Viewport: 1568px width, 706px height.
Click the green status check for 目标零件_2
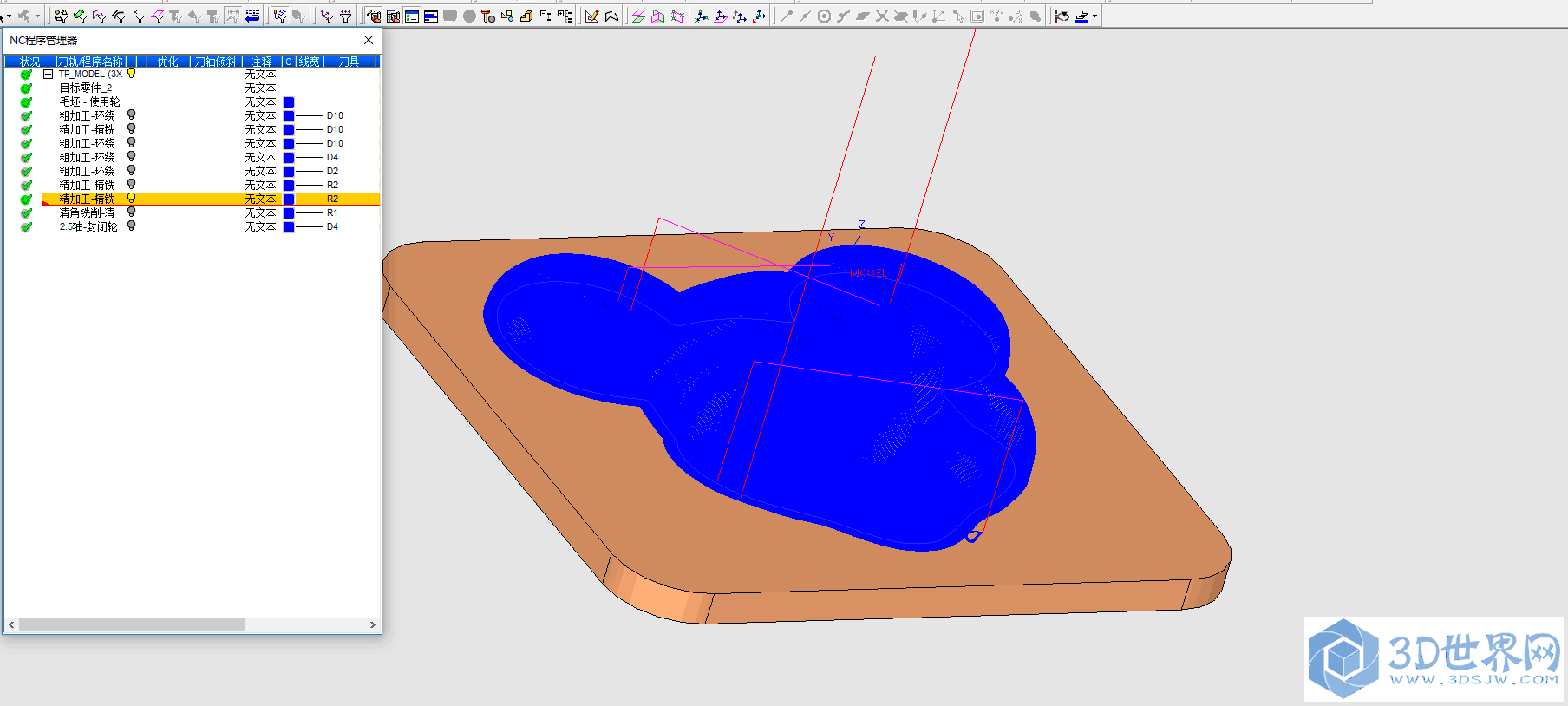pos(26,88)
